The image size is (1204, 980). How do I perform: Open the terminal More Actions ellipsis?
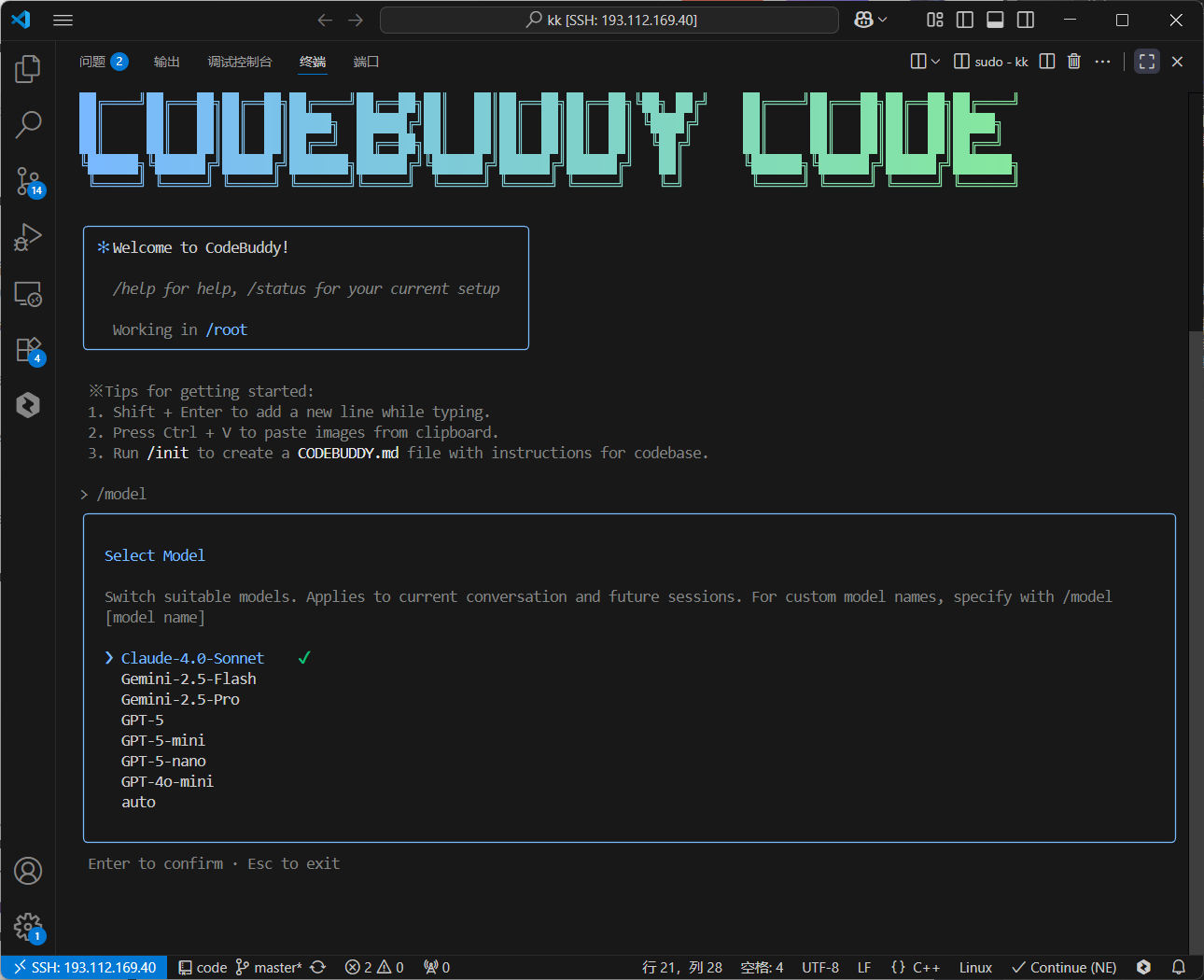(1103, 62)
